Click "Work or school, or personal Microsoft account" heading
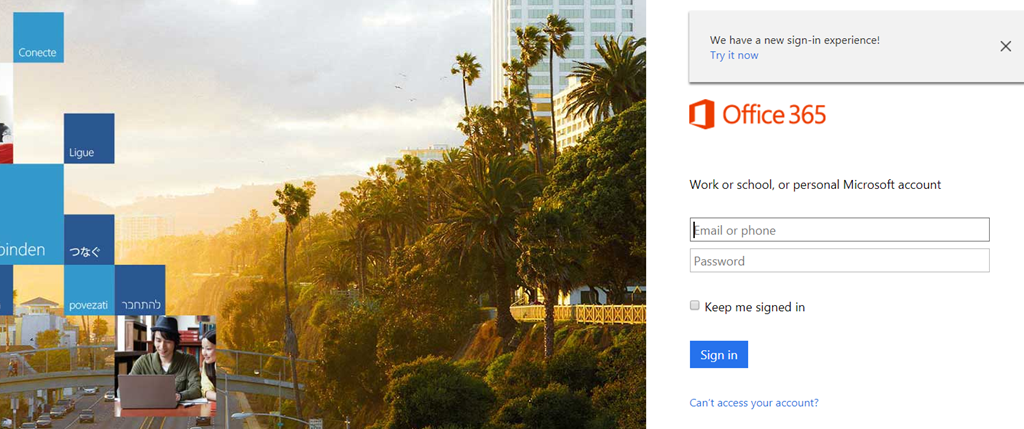The image size is (1024, 429). (x=815, y=185)
